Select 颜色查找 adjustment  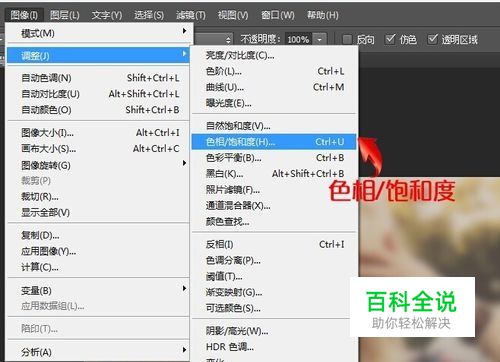(274, 221)
